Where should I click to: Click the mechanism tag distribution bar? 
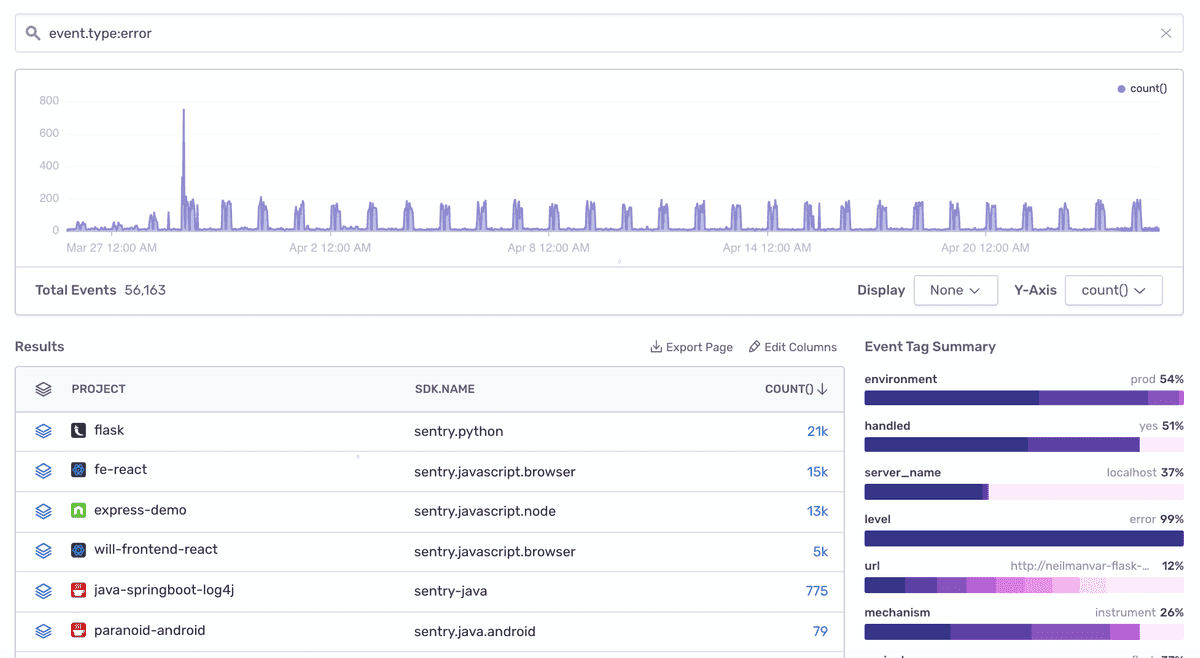1024,632
